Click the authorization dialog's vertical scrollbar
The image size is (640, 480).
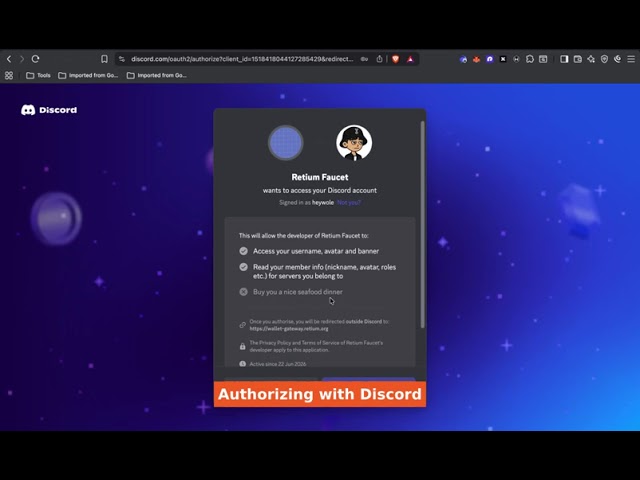[423, 224]
